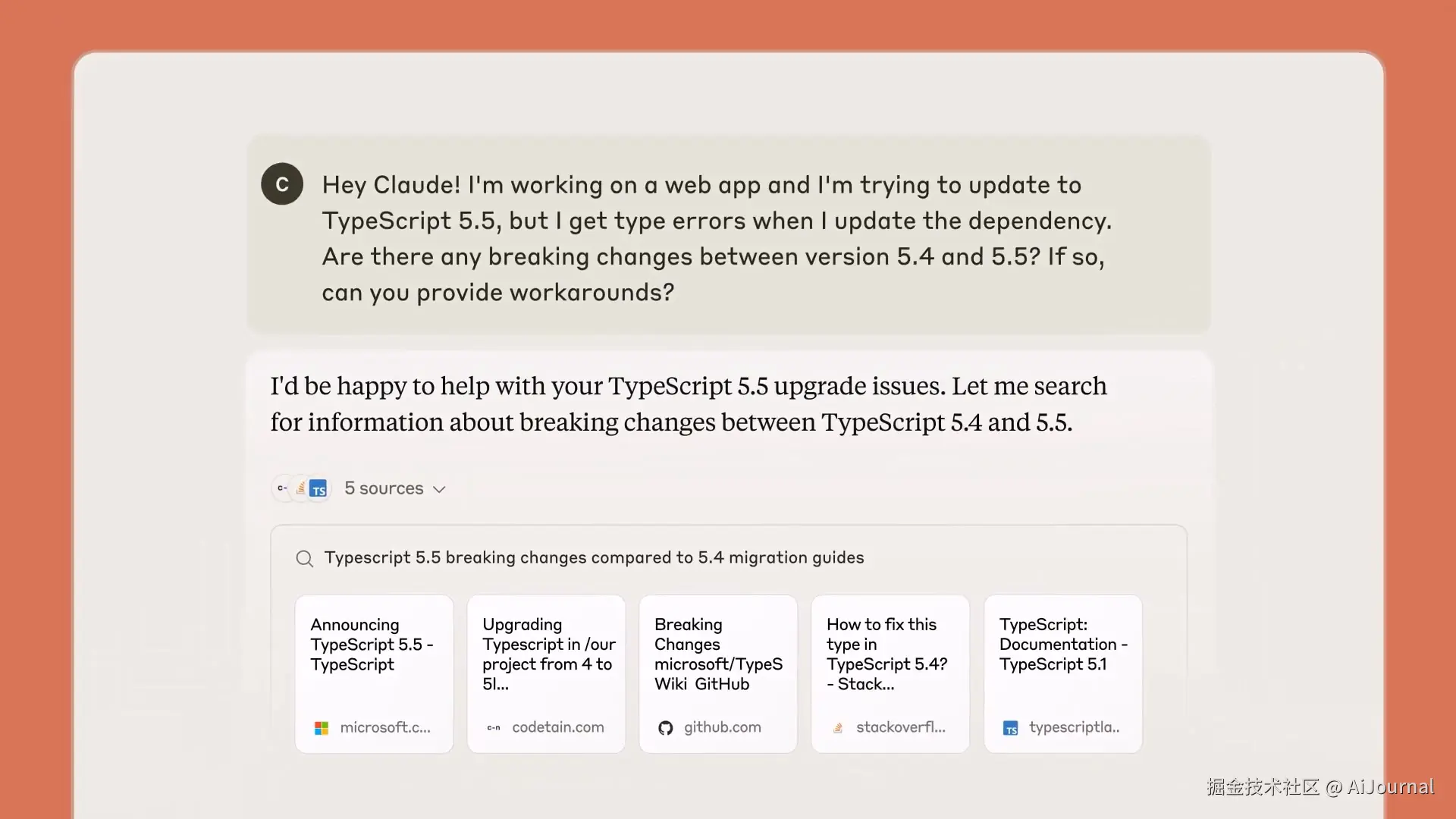Open Upgrading Typescript codetain source card
The height and width of the screenshot is (819, 1456).
coord(546,660)
